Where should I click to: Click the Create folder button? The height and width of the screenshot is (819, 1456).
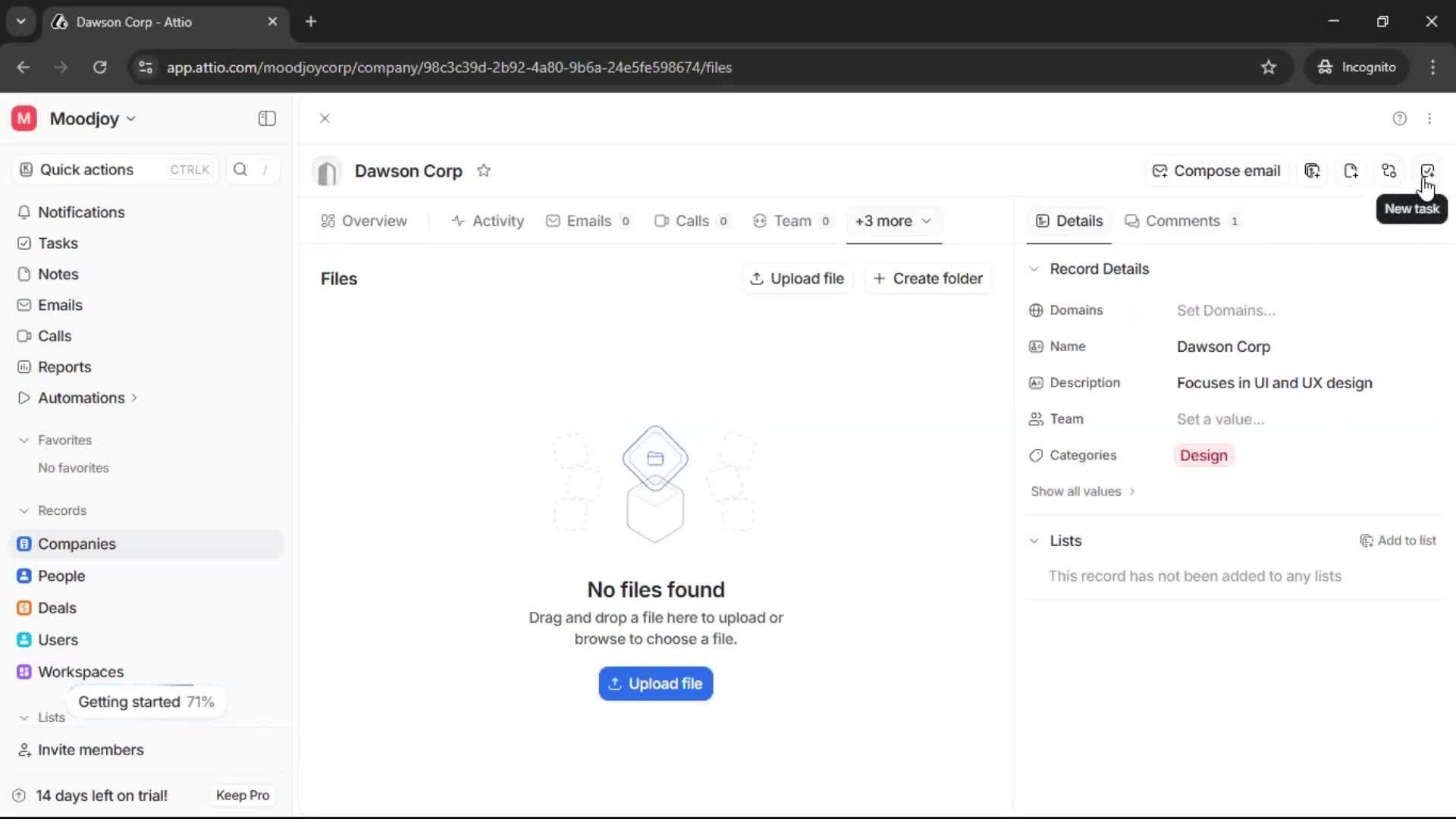[x=928, y=278]
